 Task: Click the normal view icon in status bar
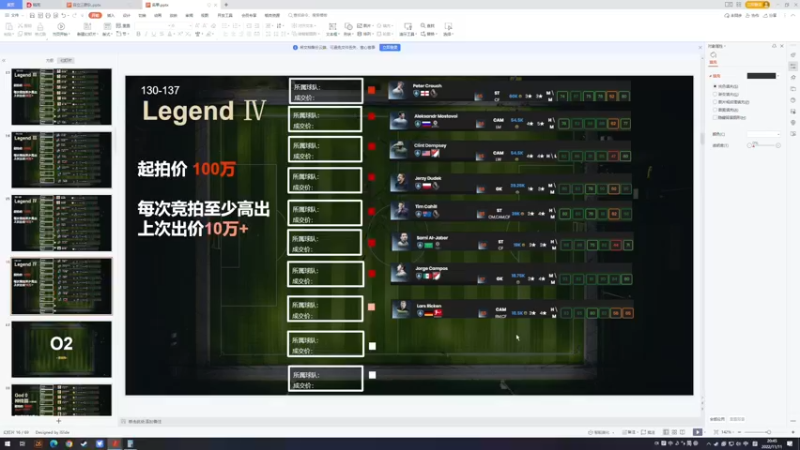coord(666,432)
